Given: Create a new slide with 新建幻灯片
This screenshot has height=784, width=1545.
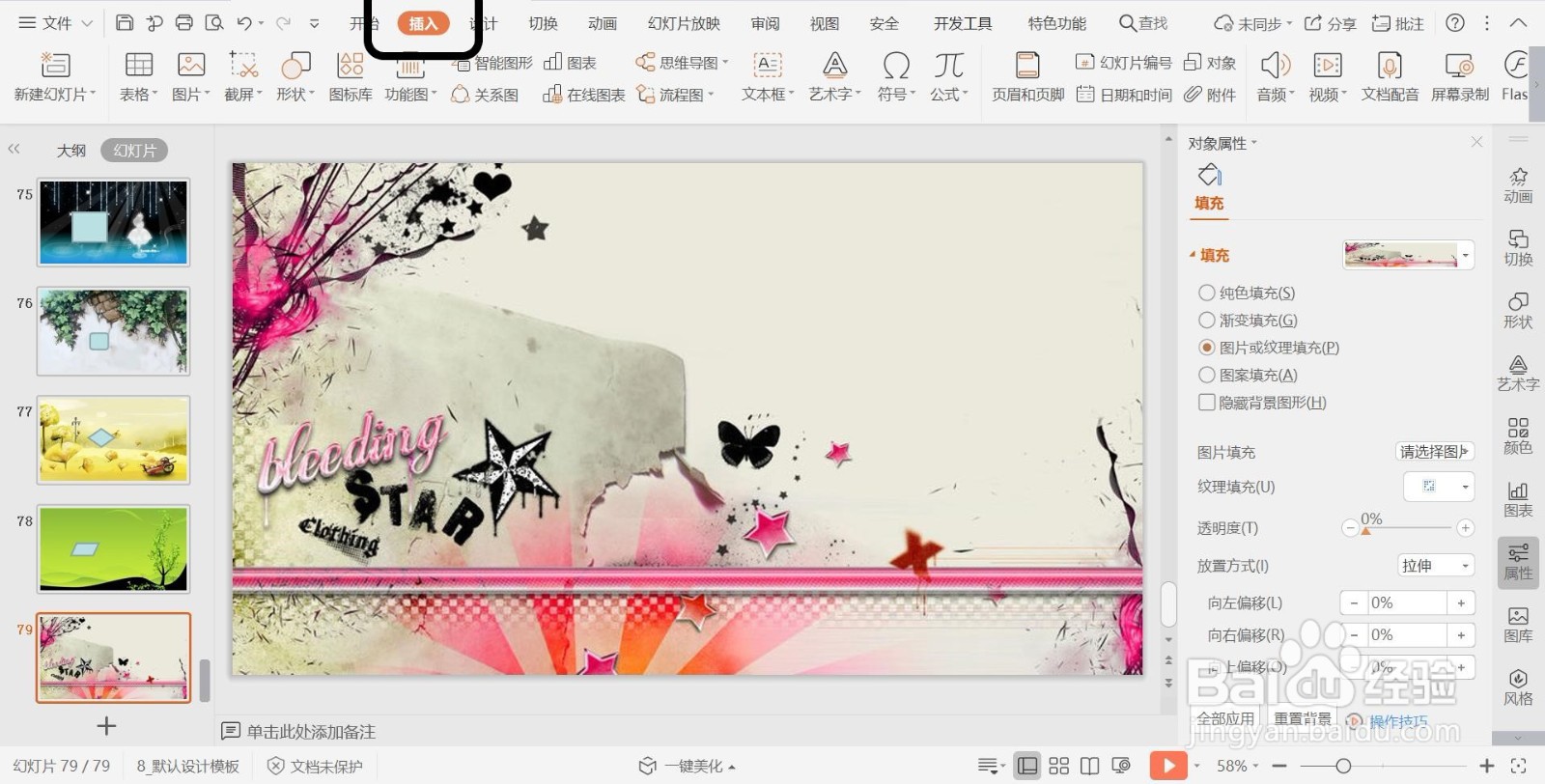Looking at the screenshot, I should [x=55, y=77].
